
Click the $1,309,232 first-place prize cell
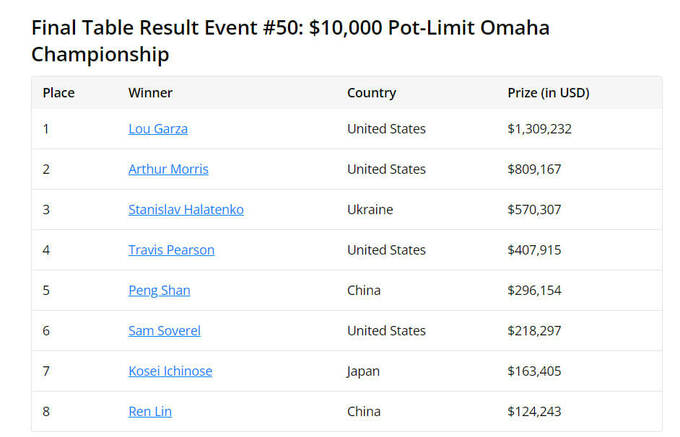[539, 129]
